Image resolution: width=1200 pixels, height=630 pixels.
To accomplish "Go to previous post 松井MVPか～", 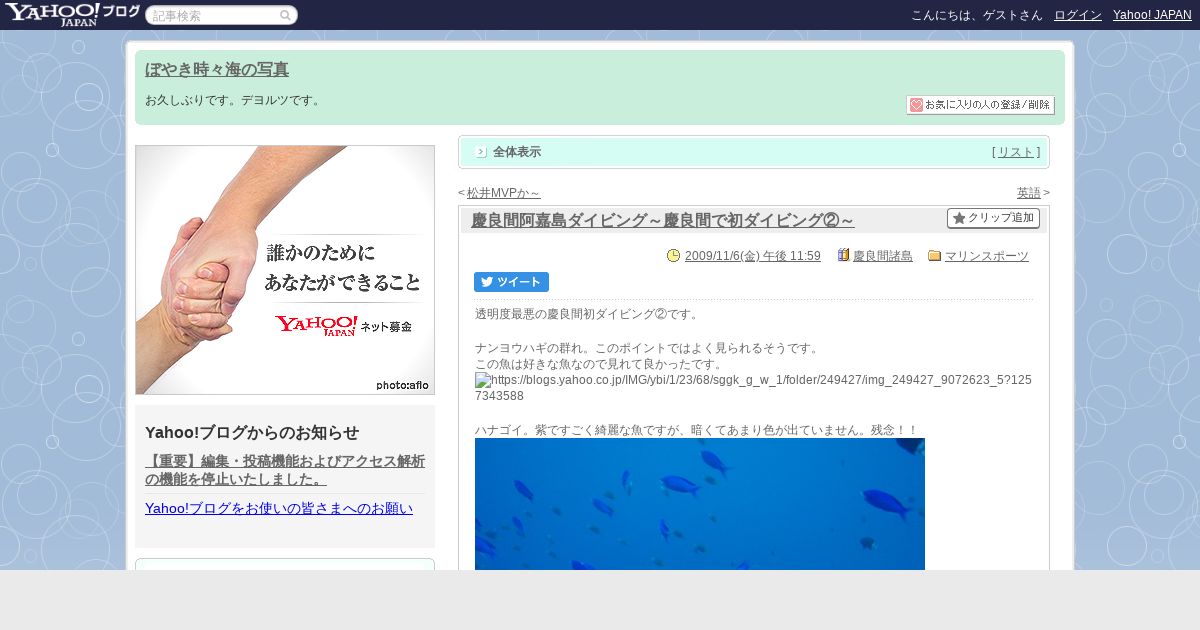I will 503,193.
